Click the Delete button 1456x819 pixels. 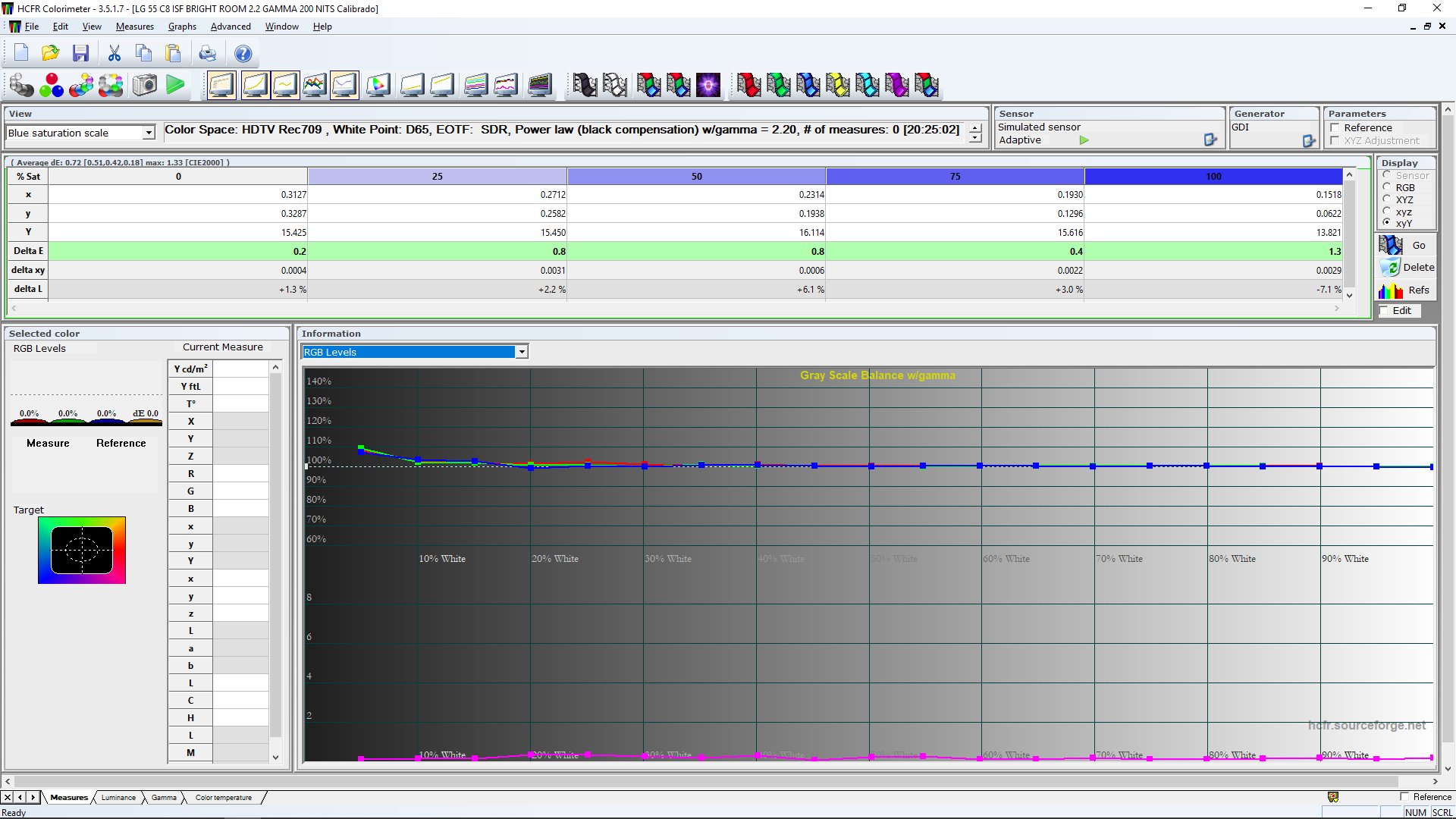point(1407,268)
